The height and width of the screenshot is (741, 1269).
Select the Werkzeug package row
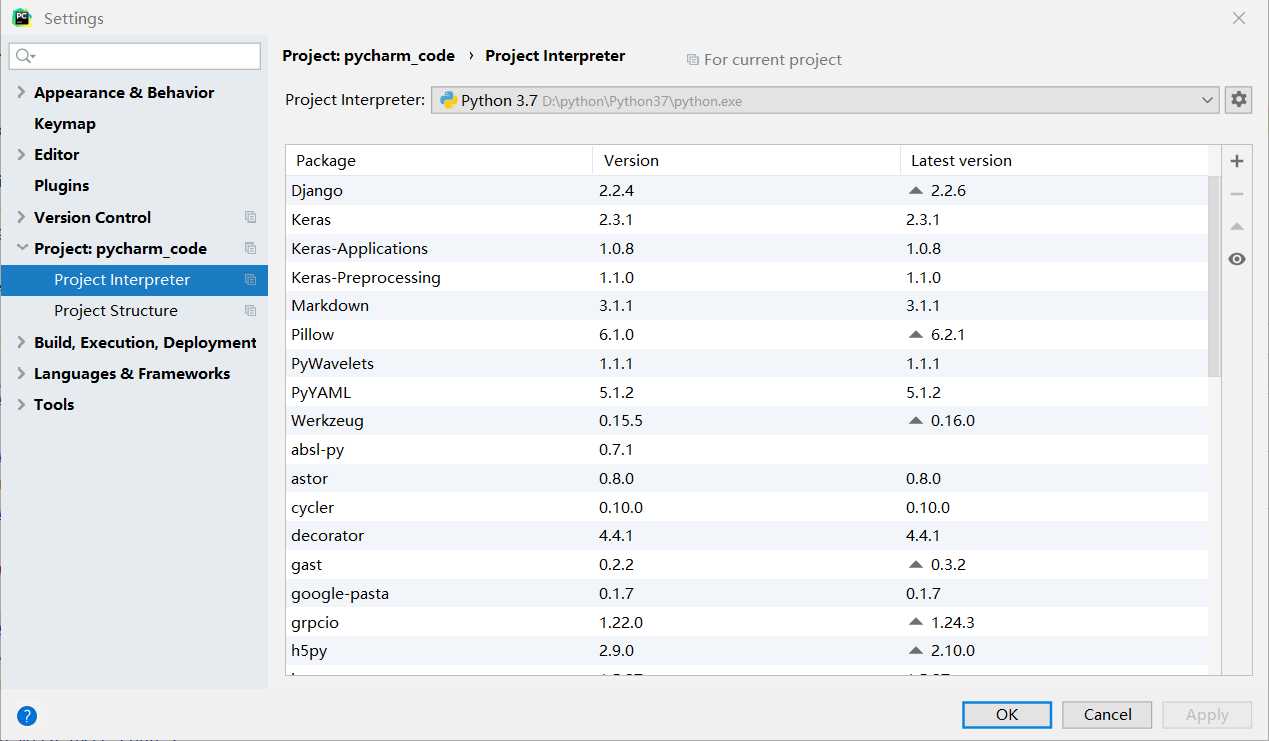[x=747, y=420]
